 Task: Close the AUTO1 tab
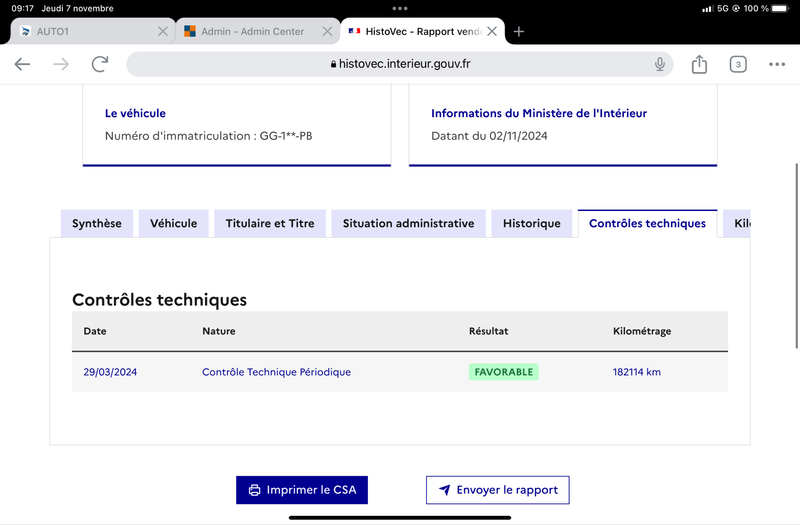163,32
